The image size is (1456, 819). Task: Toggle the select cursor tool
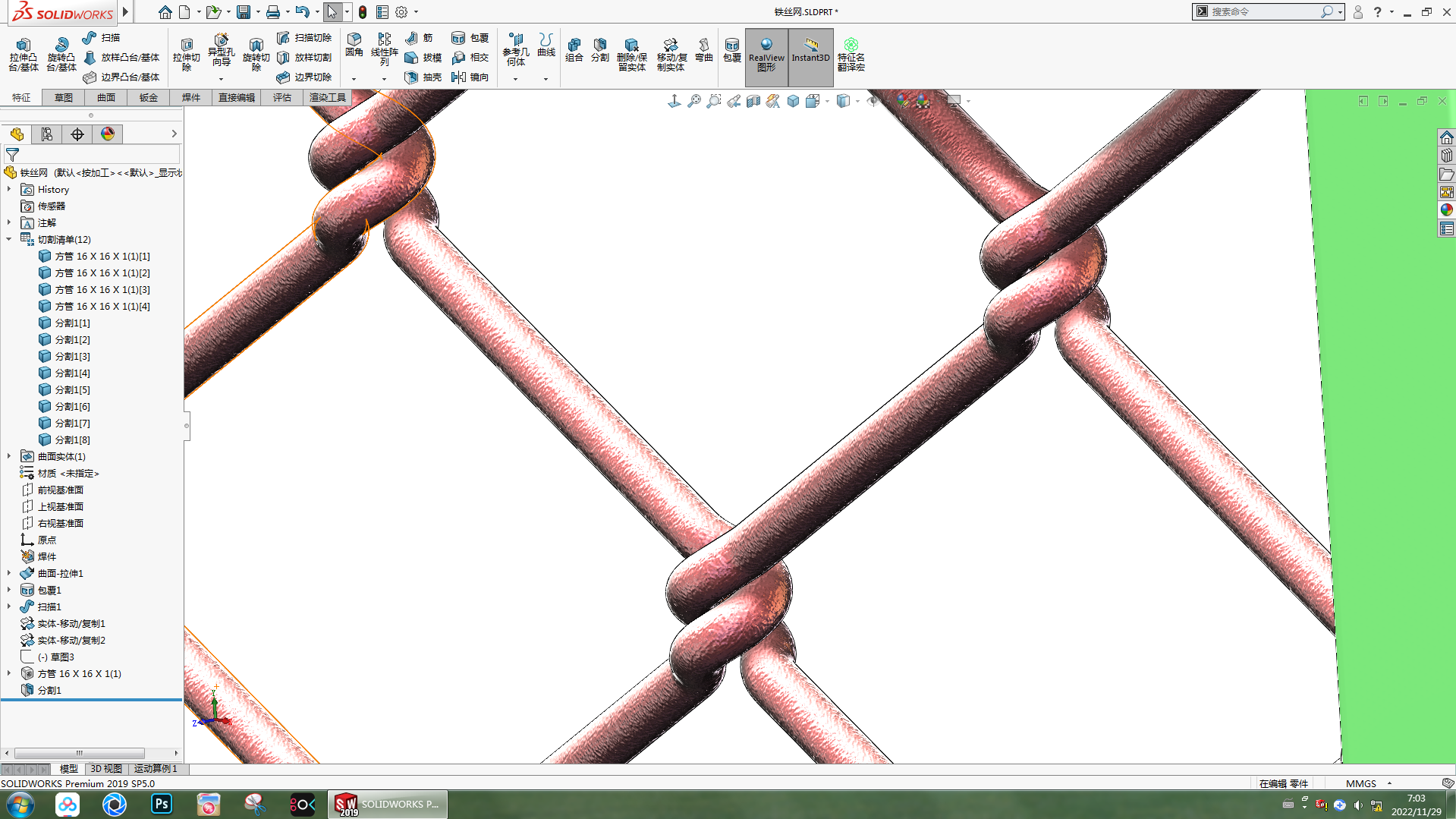point(332,12)
